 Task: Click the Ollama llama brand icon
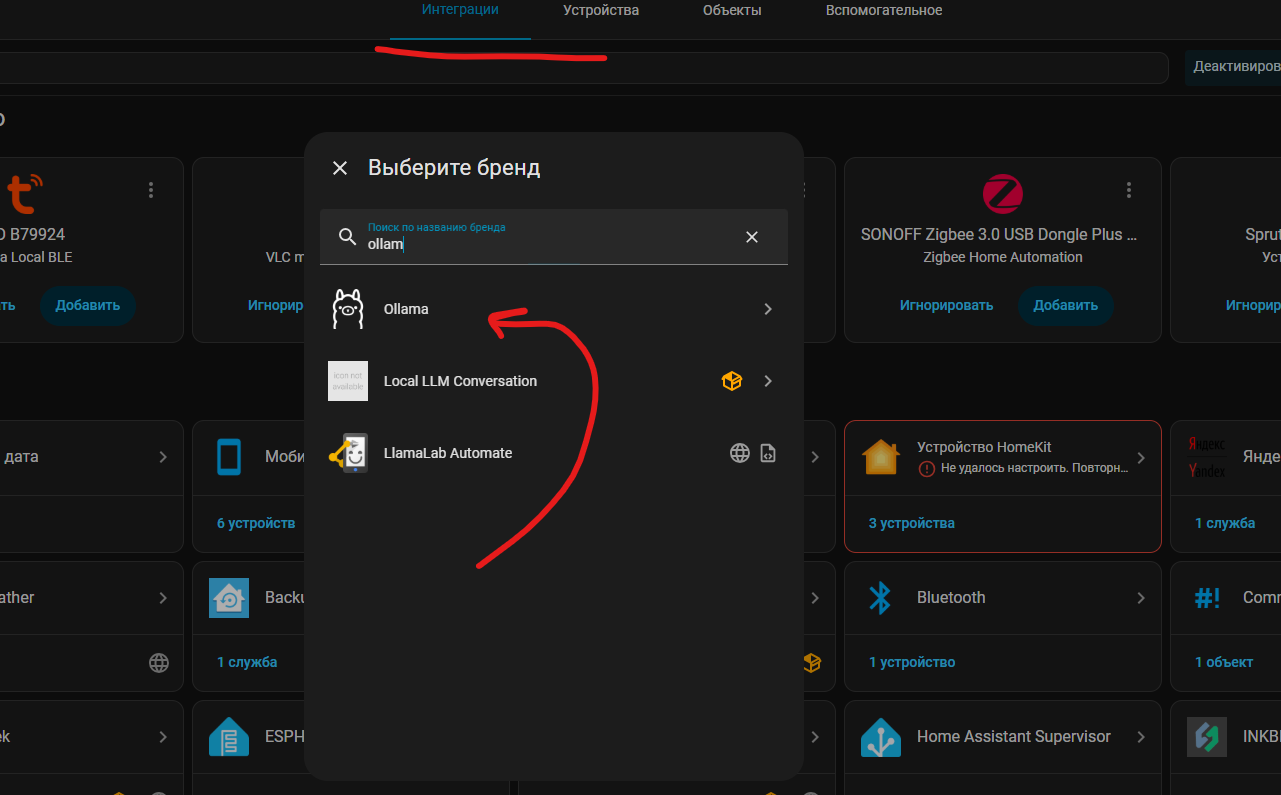click(x=347, y=309)
